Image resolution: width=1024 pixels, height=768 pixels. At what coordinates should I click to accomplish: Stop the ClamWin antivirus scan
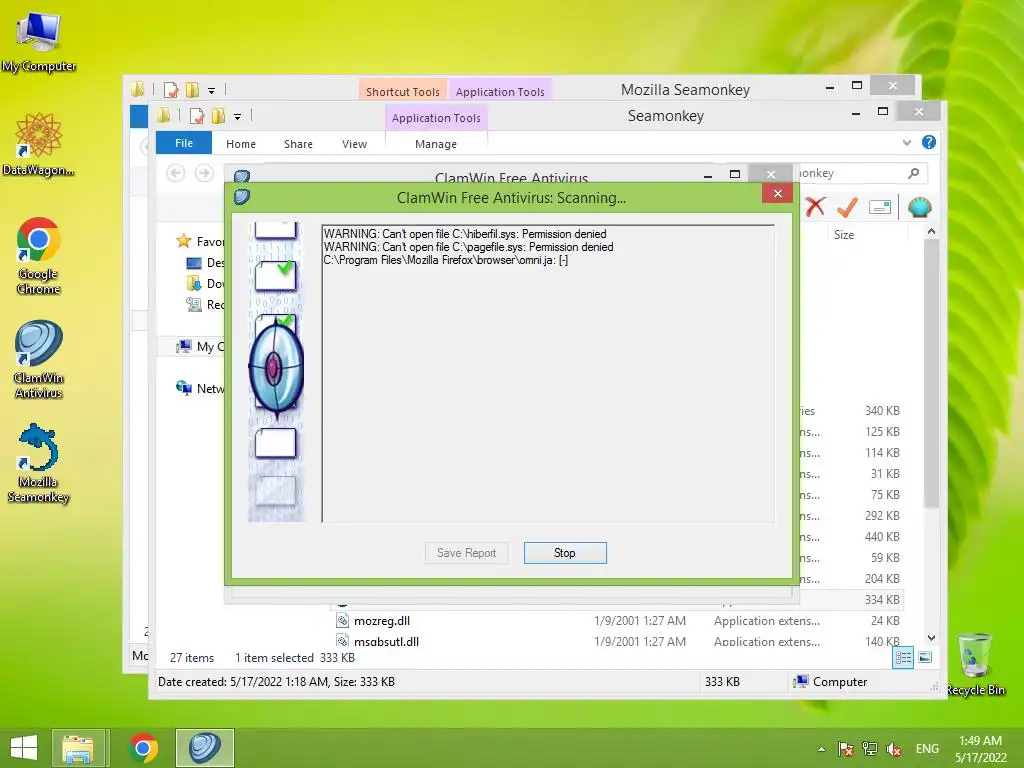coord(565,552)
